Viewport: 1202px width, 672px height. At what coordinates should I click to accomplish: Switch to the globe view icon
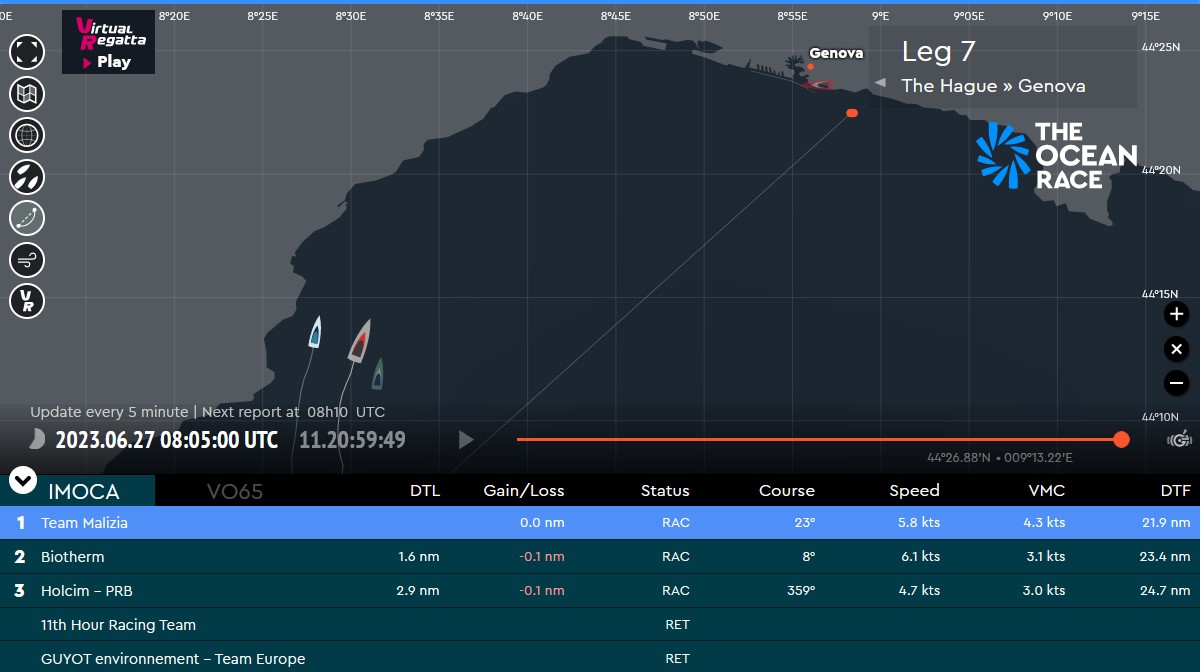pyautogui.click(x=27, y=135)
